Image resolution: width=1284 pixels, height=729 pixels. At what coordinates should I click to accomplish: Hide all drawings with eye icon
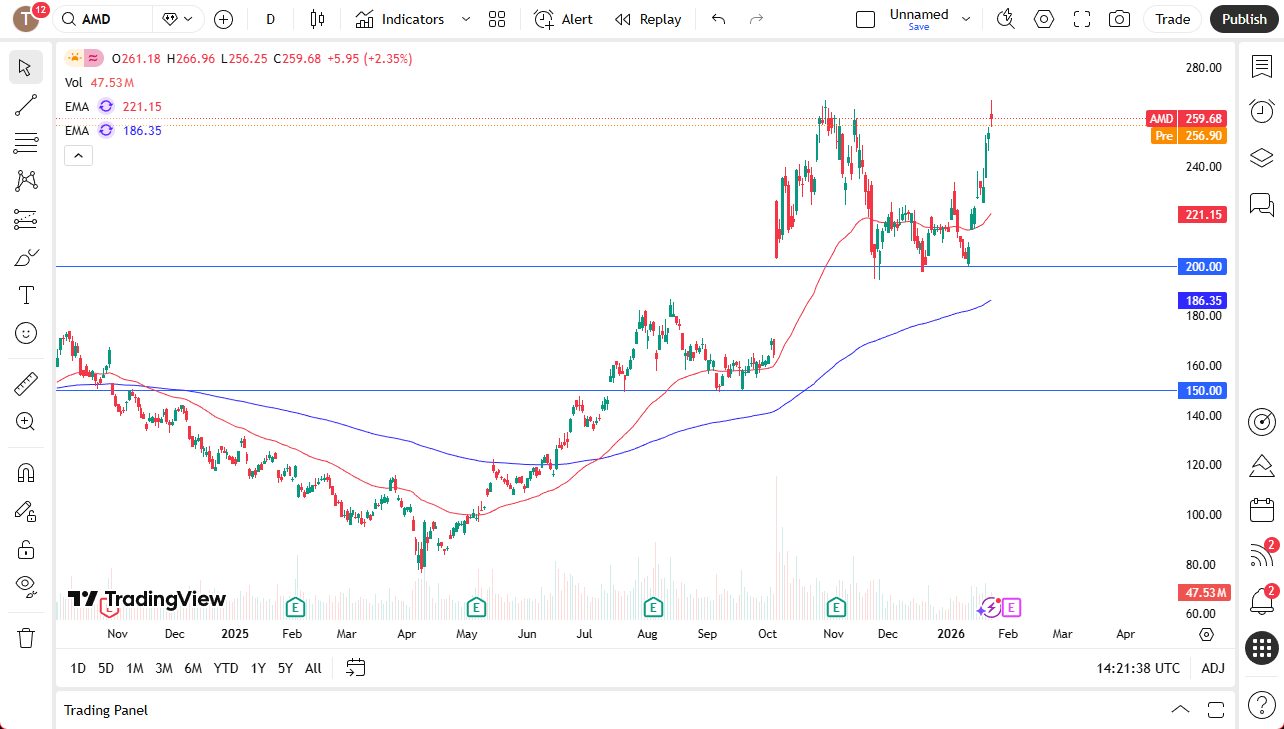click(x=26, y=585)
